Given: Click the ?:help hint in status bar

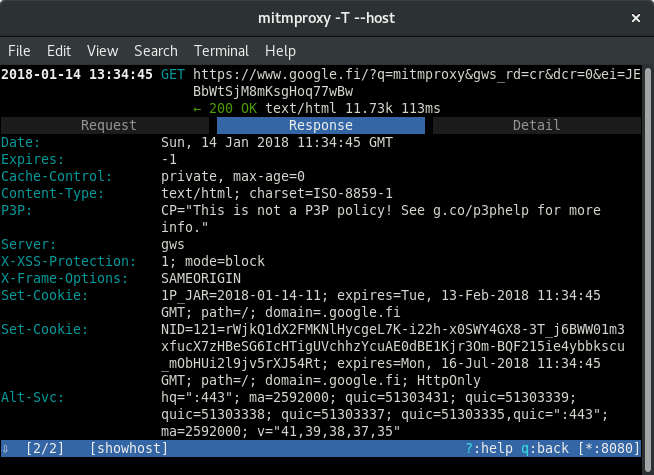Looking at the screenshot, I should coord(492,448).
